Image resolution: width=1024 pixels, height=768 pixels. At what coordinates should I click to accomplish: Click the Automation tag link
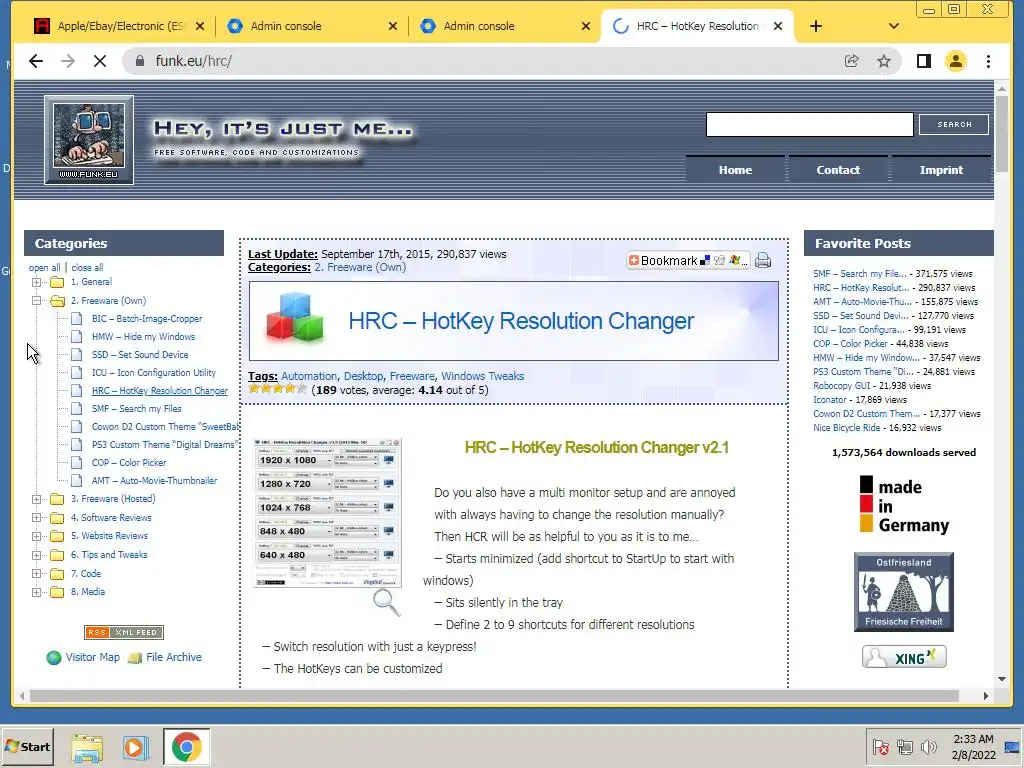point(309,376)
